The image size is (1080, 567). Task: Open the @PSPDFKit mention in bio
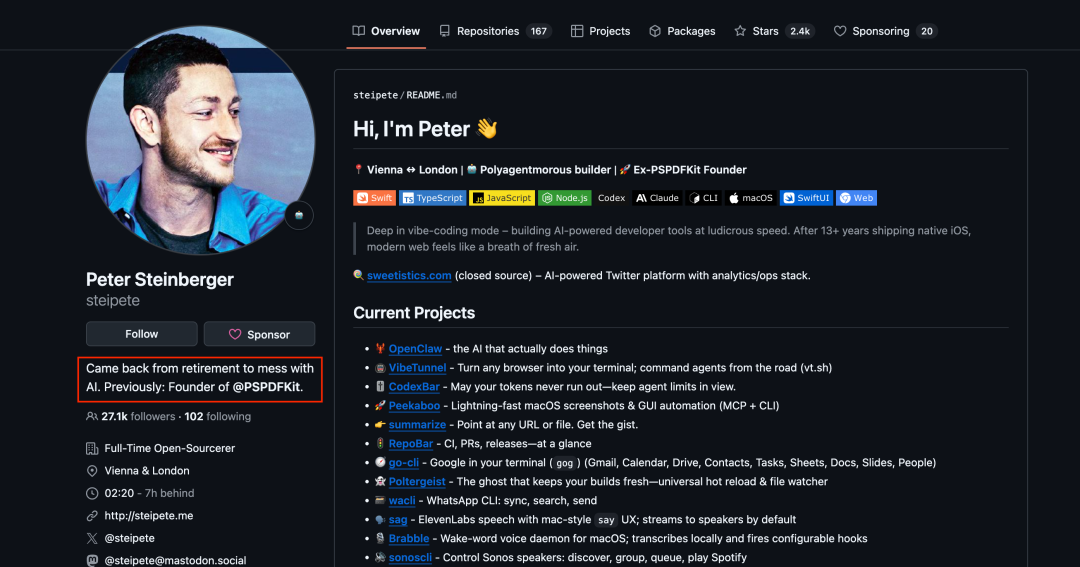(x=265, y=387)
